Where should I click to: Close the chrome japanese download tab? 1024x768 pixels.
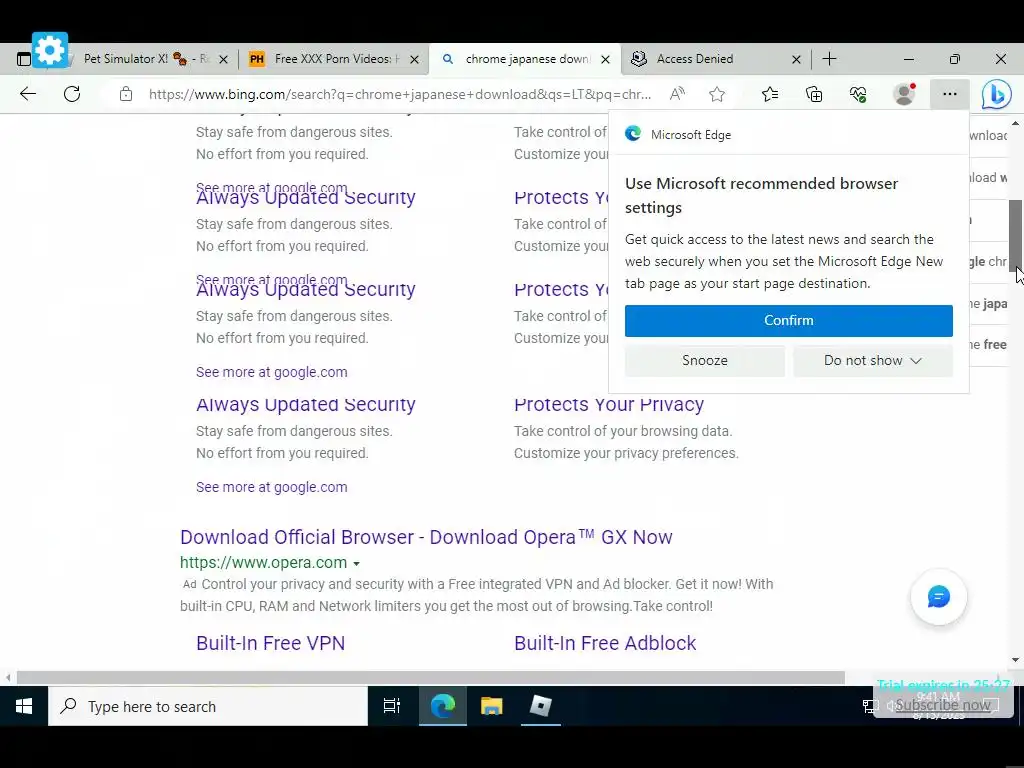[x=605, y=59]
